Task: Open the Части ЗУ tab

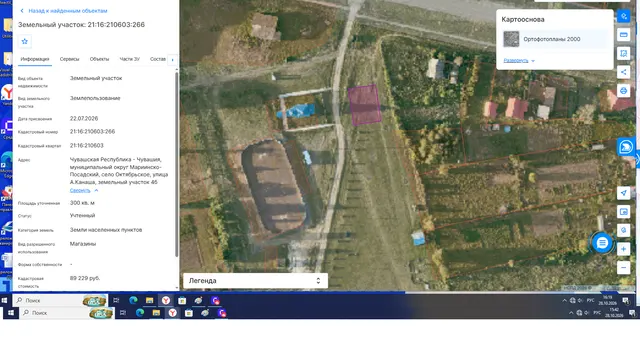Action: (129, 59)
